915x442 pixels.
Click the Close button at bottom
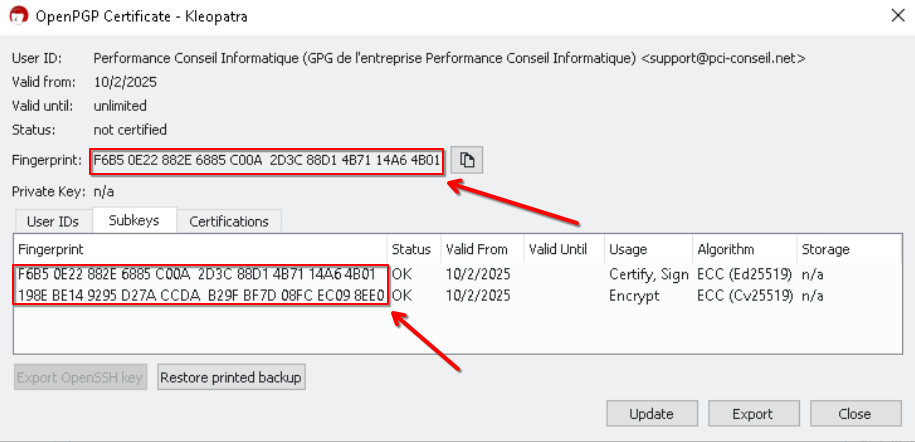point(854,414)
